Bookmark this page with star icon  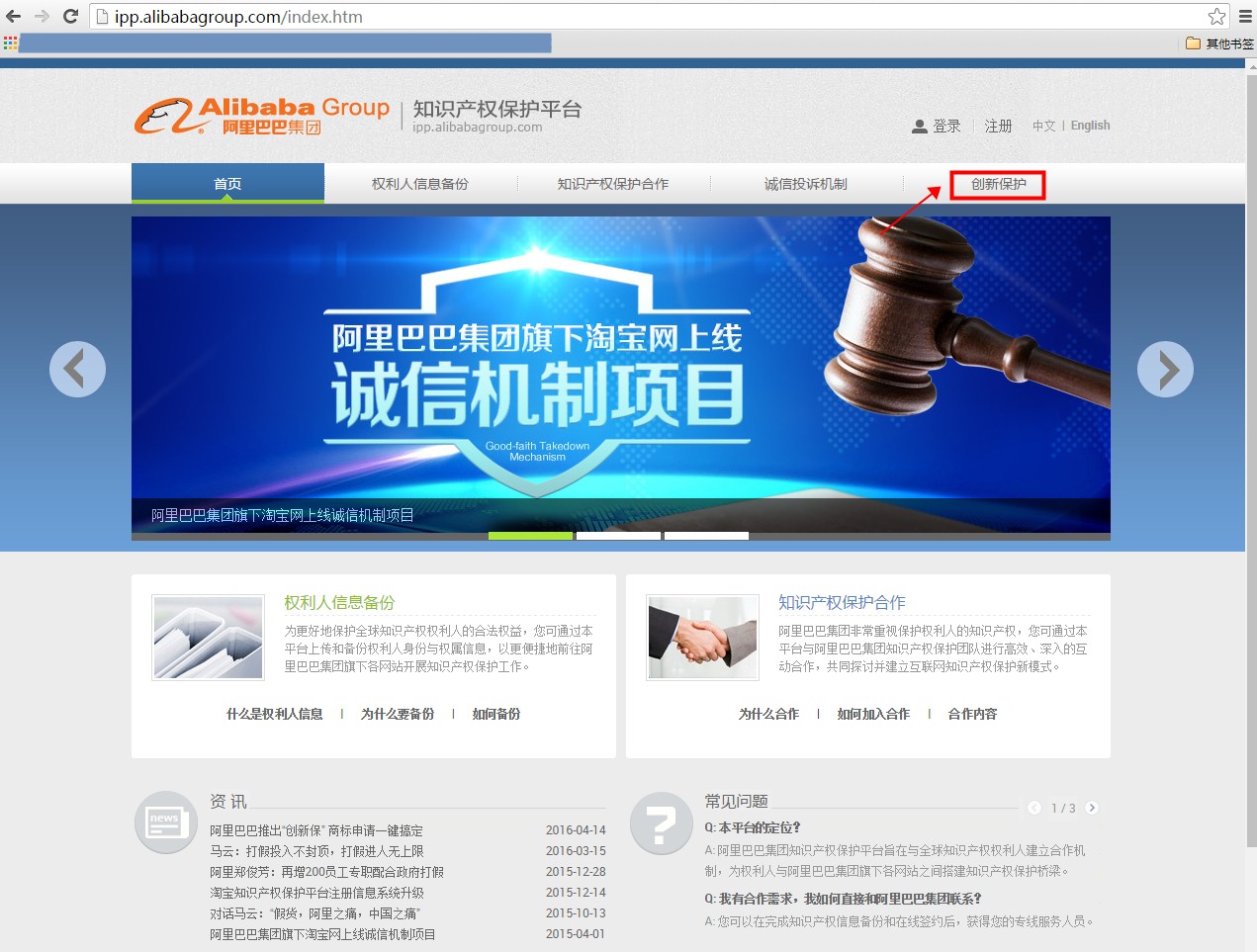click(1216, 16)
